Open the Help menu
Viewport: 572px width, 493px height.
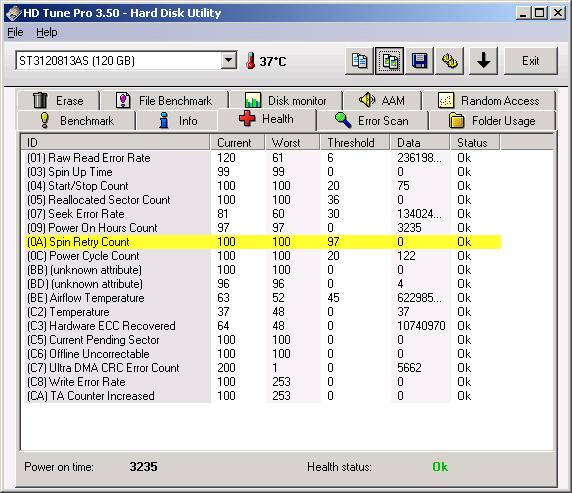pyautogui.click(x=47, y=32)
